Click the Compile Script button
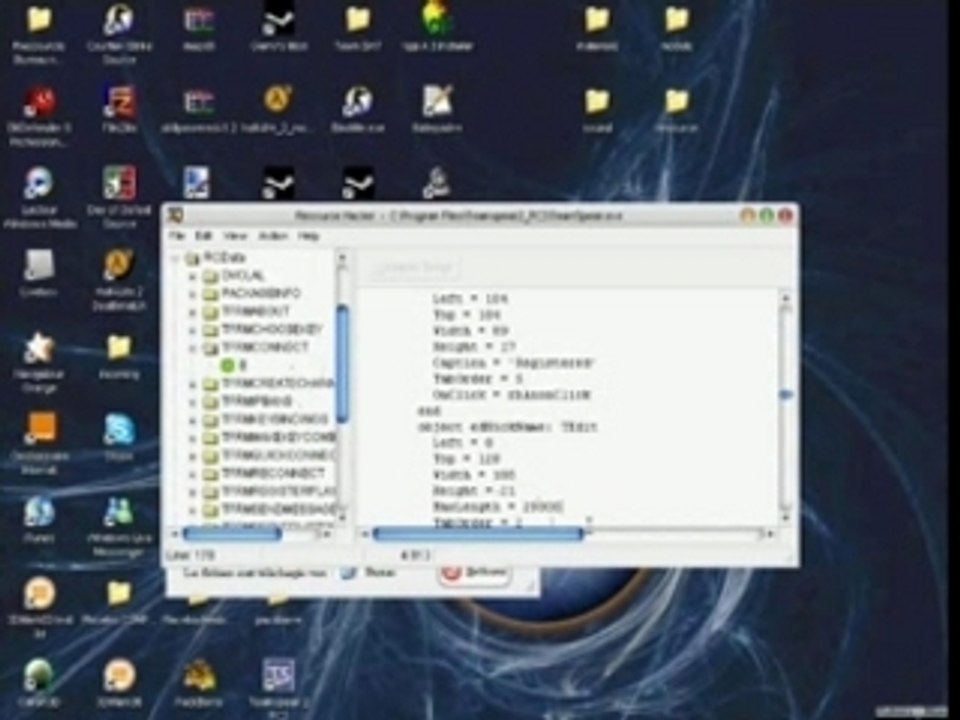The width and height of the screenshot is (960, 720). 414,268
